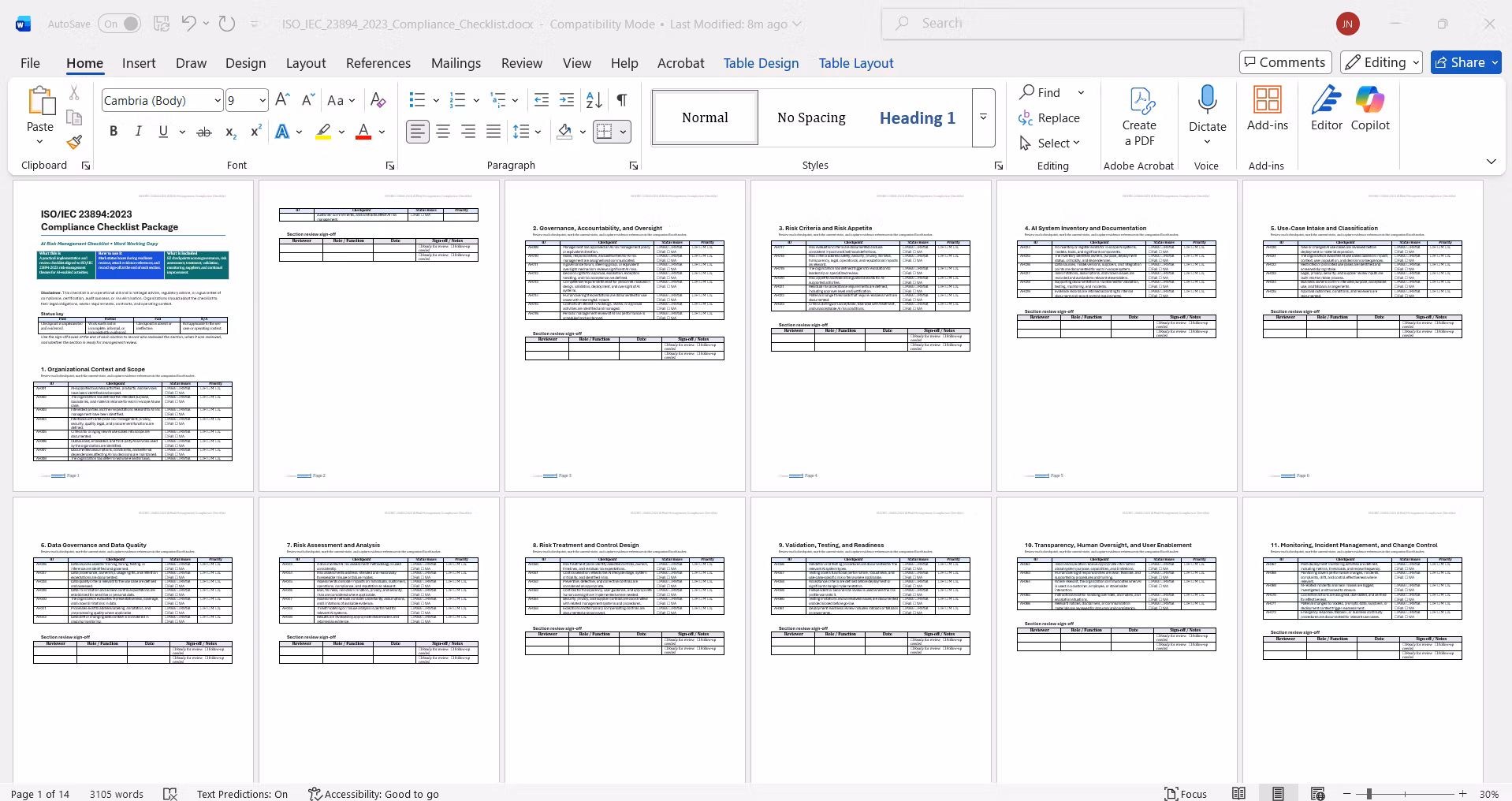
Task: Switch to the Table Design tab
Action: [x=761, y=63]
